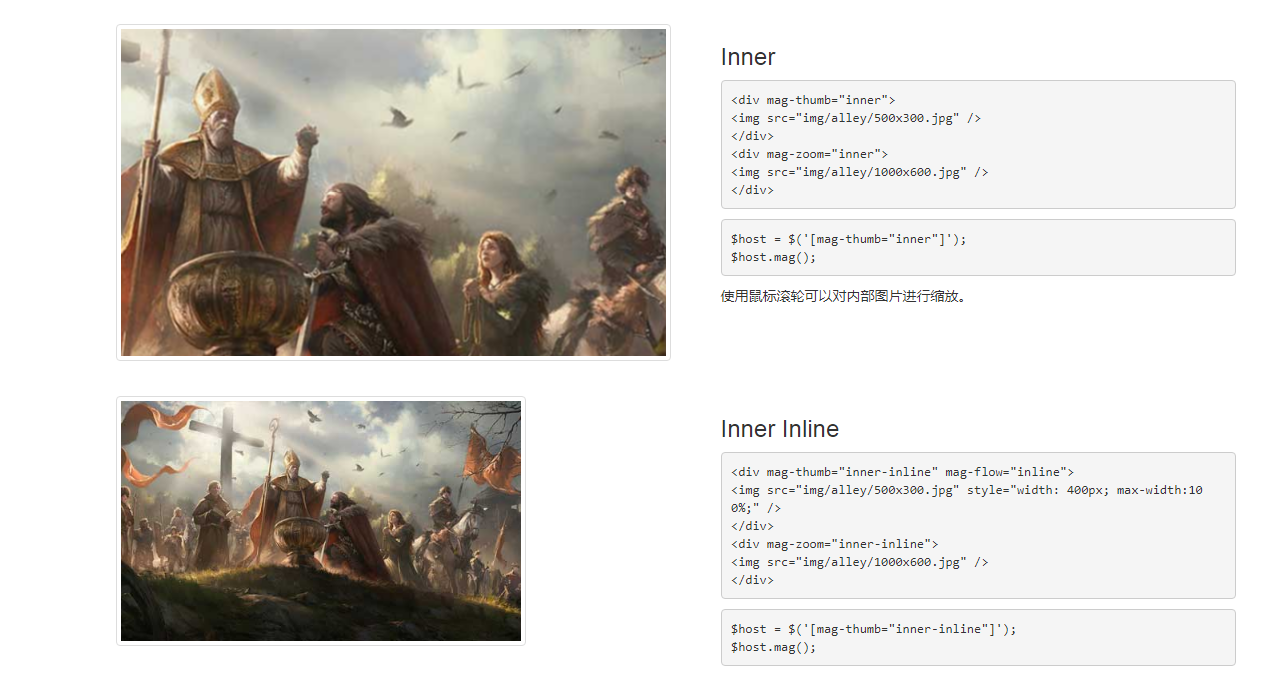Click the large Inner zoom image
Image resolution: width=1275 pixels, height=689 pixels.
393,192
